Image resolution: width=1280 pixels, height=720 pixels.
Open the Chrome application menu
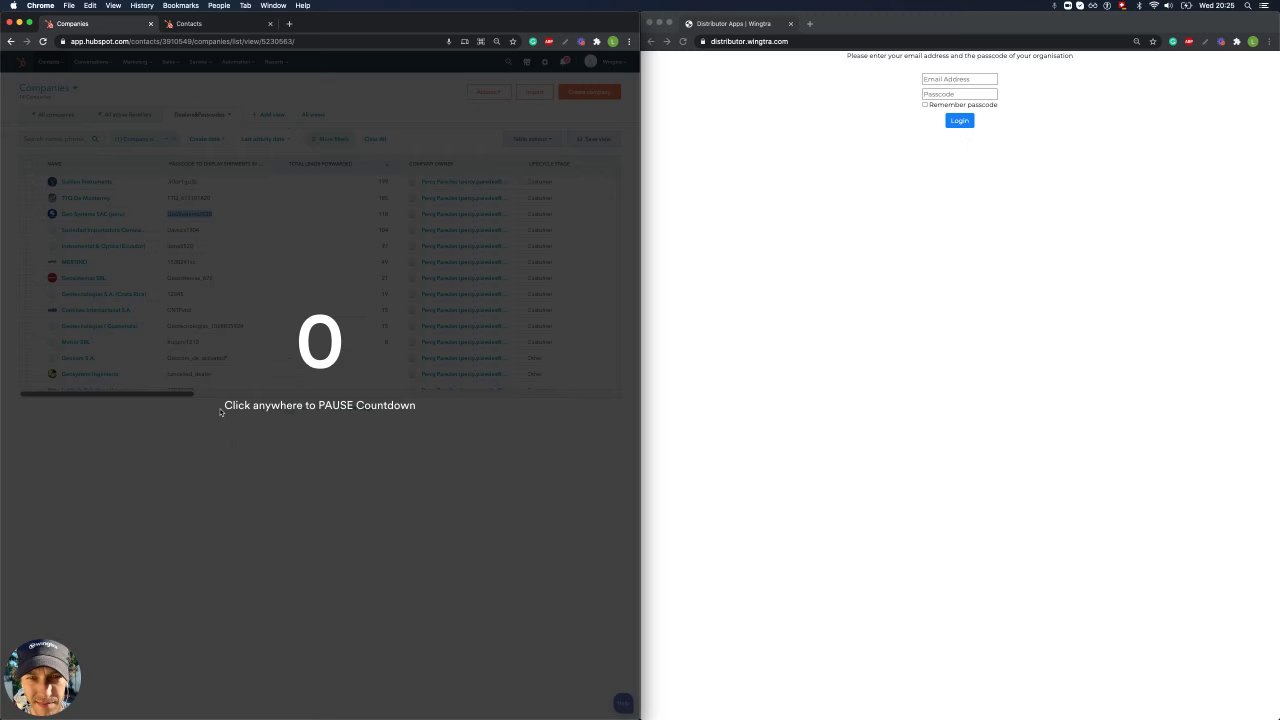click(40, 5)
